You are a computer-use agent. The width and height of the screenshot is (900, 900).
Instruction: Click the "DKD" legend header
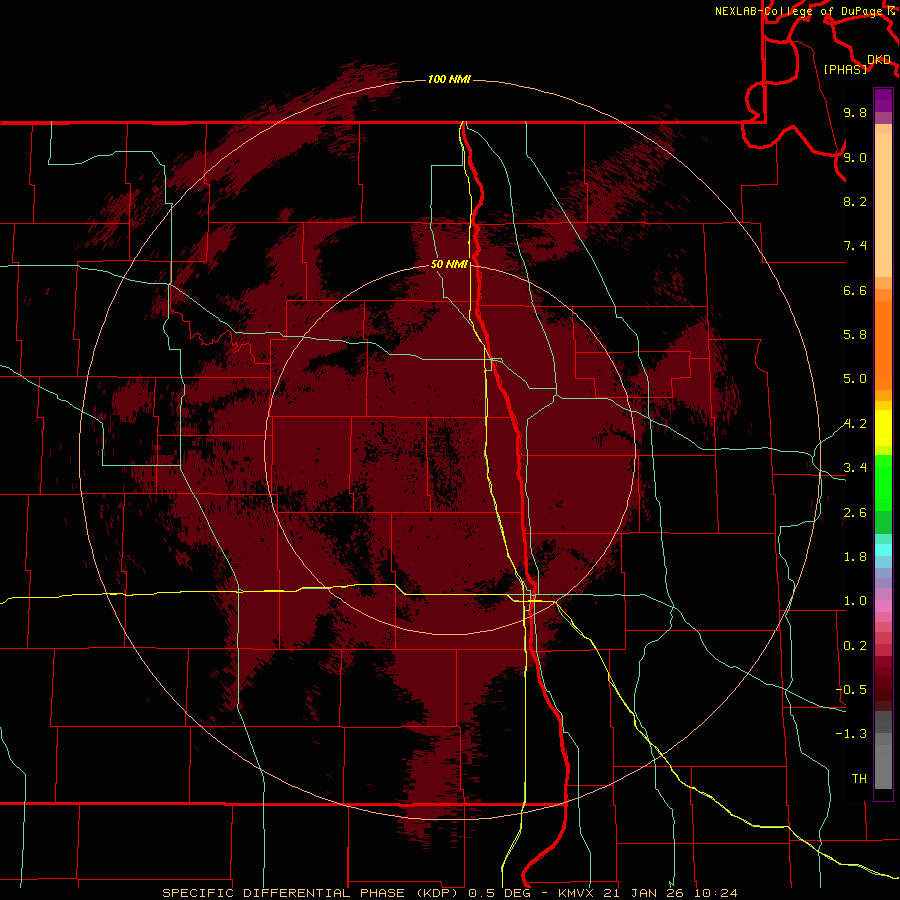tap(879, 59)
